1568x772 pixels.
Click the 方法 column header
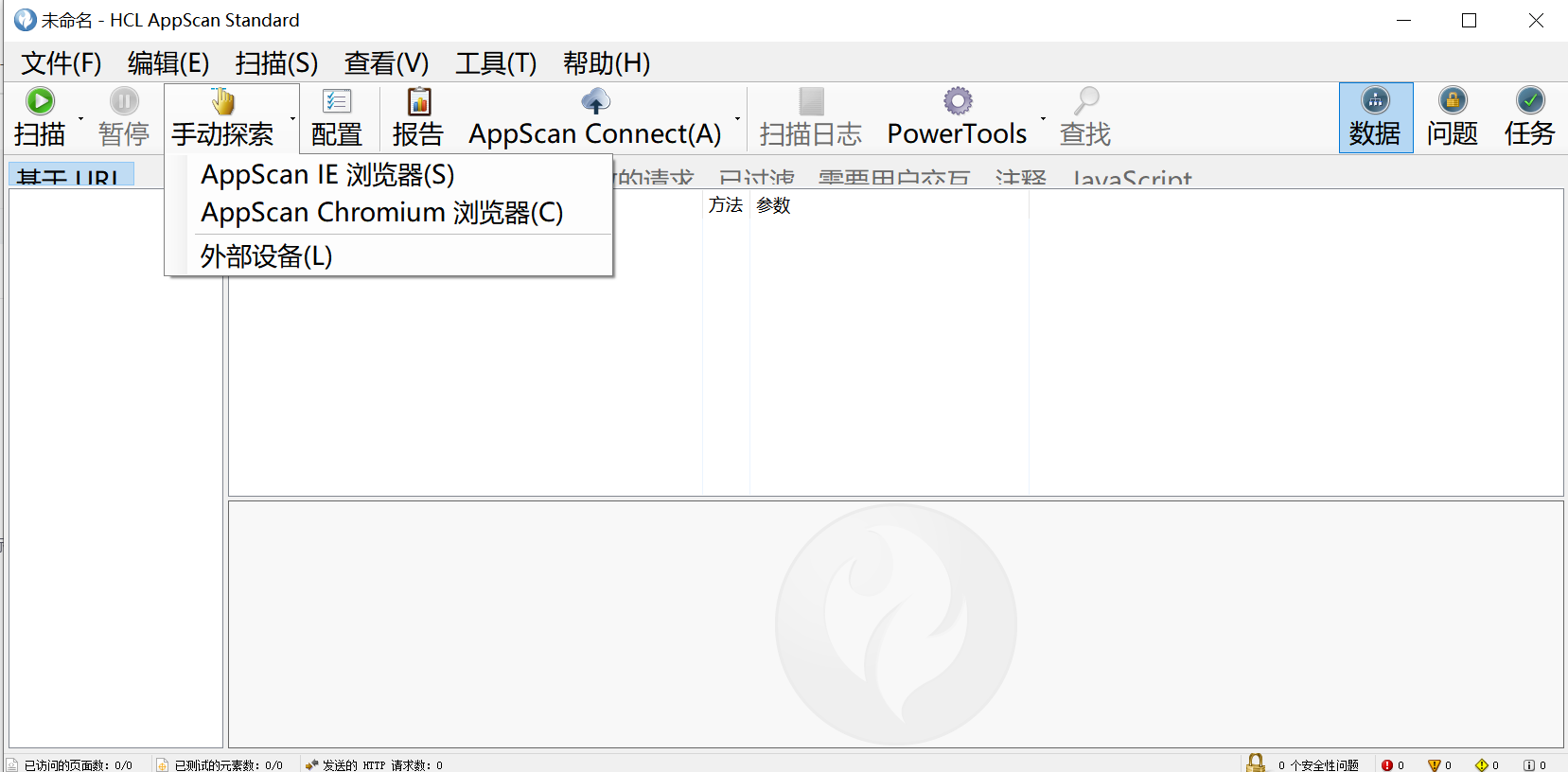tap(726, 205)
